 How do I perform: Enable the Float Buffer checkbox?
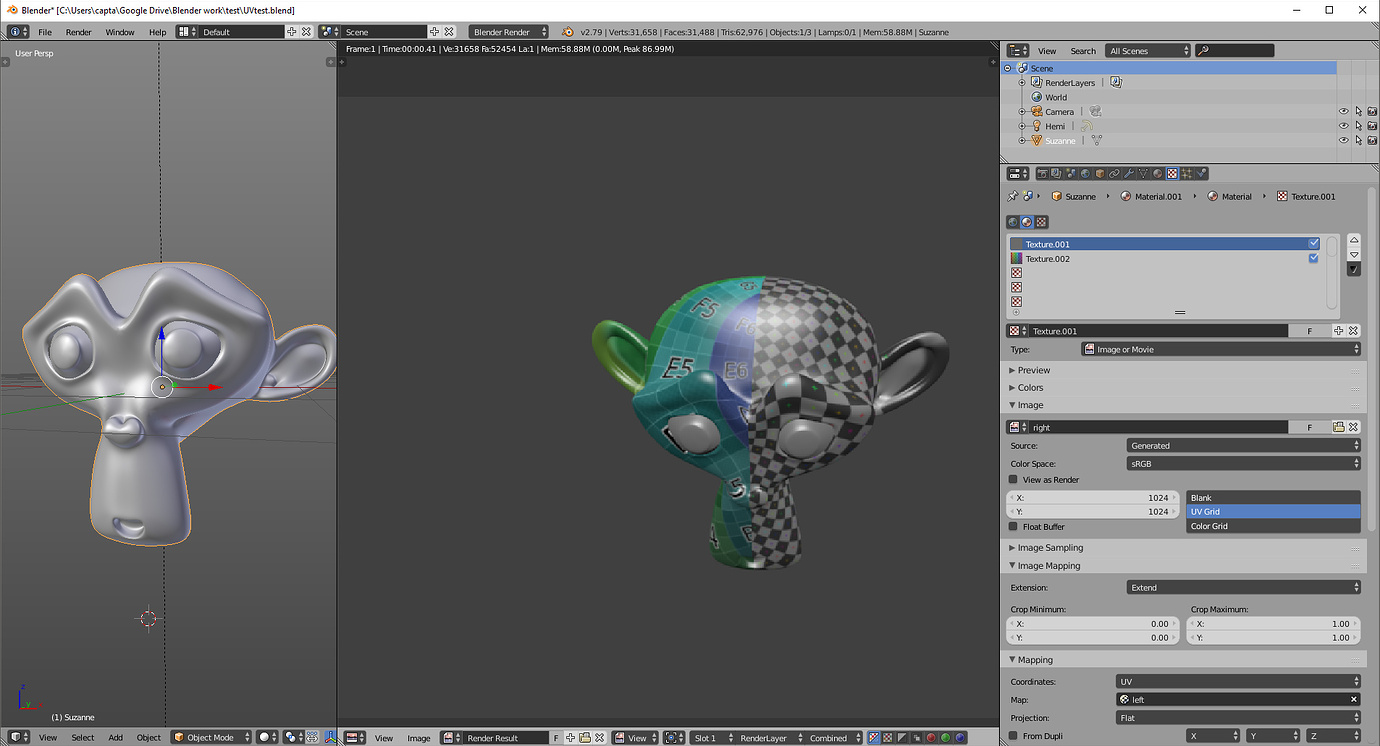(x=1014, y=527)
